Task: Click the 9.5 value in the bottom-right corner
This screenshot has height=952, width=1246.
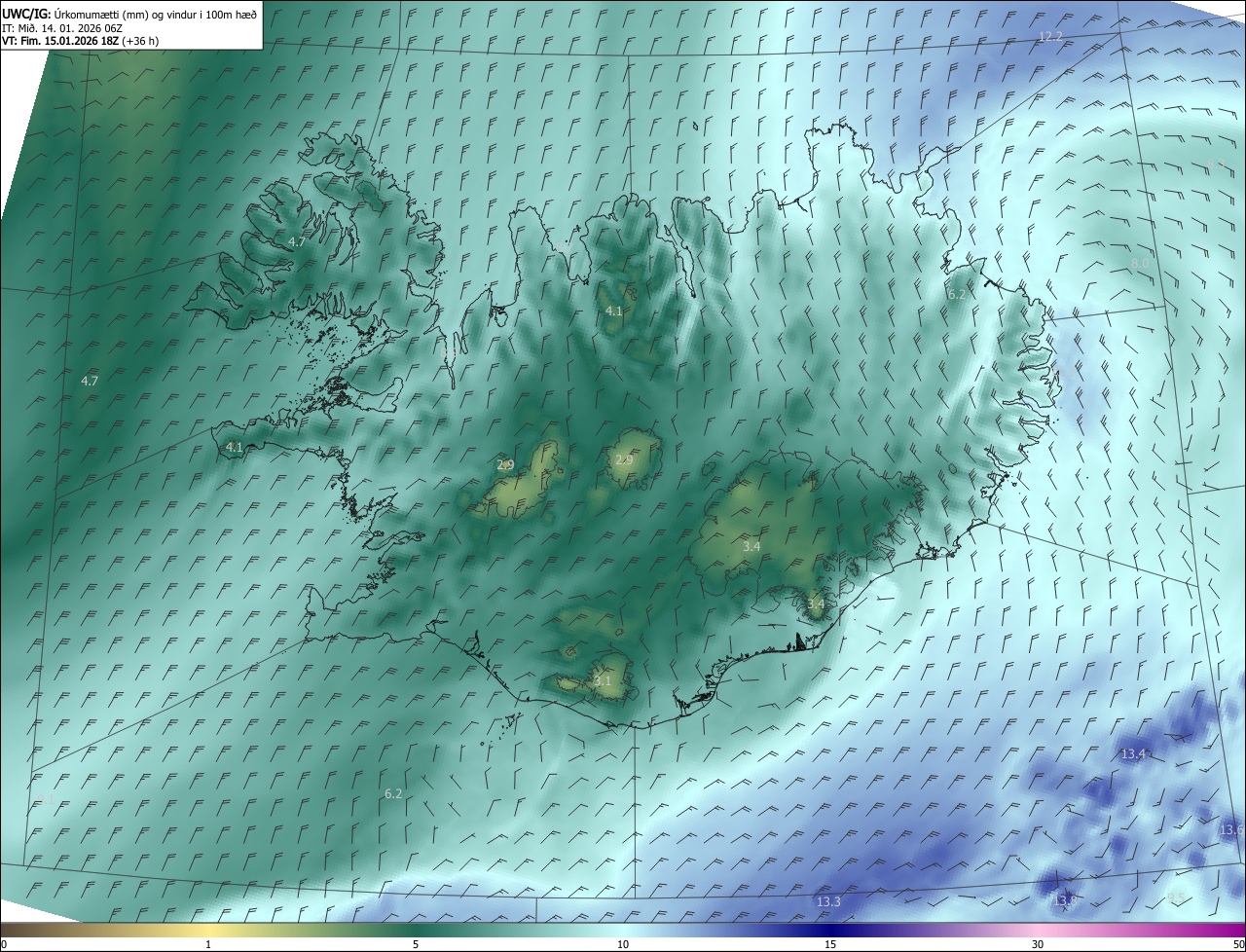Action: point(1177,897)
